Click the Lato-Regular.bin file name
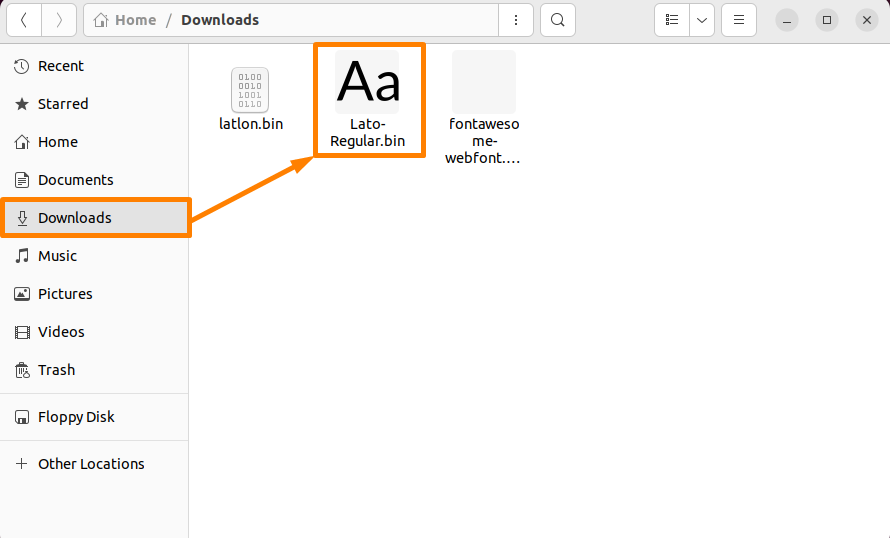 click(x=368, y=133)
